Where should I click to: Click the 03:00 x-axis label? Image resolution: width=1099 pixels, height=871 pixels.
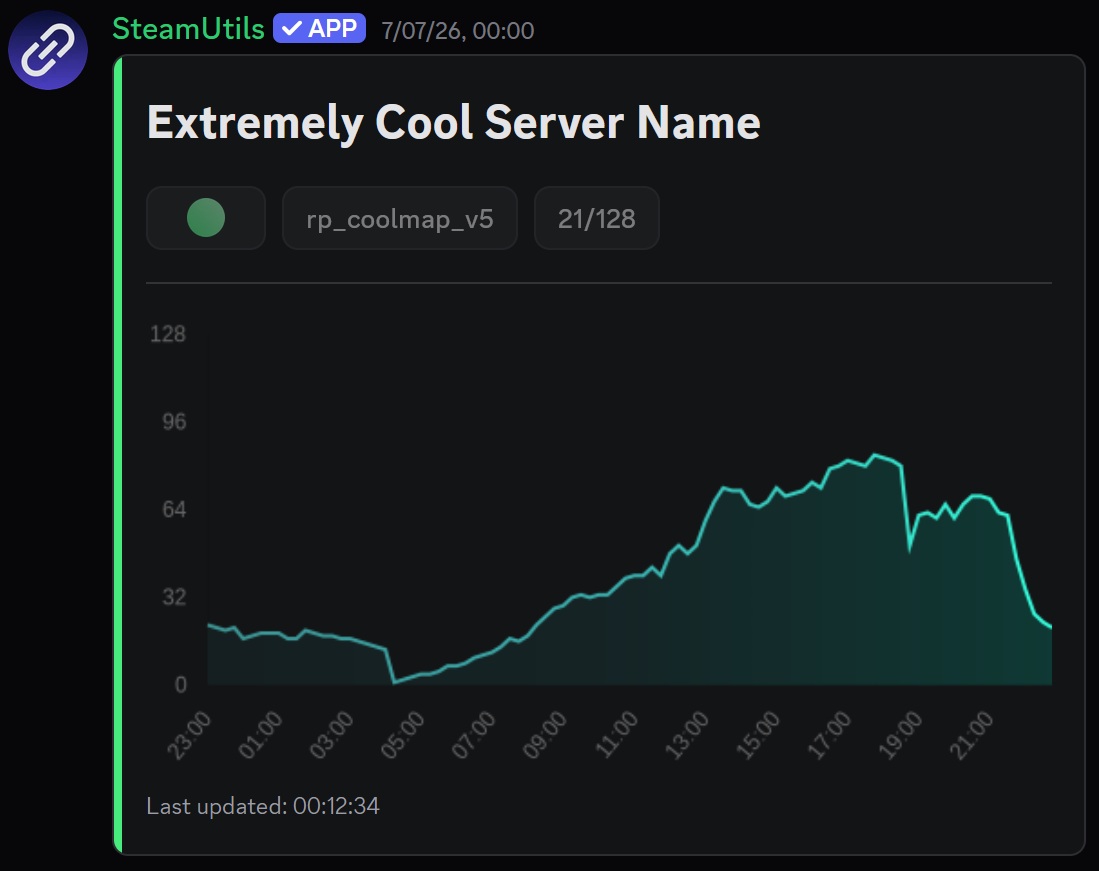pyautogui.click(x=331, y=735)
